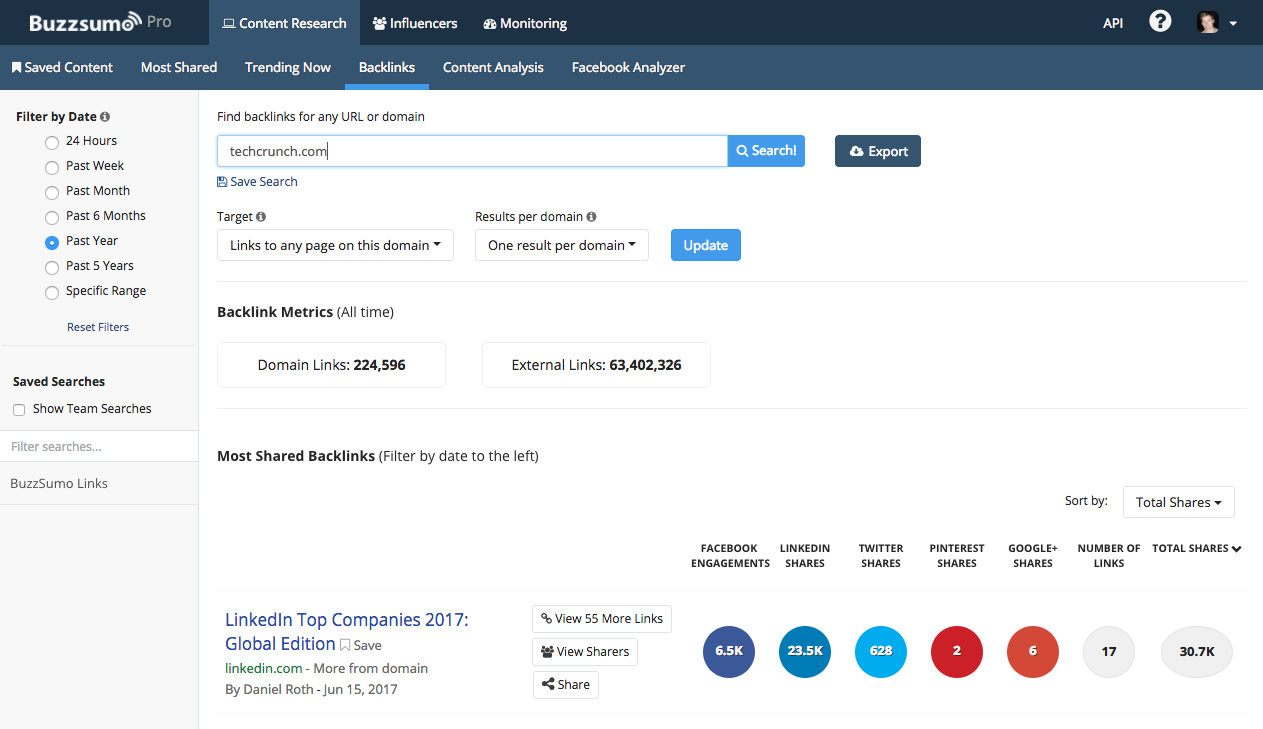Click the Save Search disk icon

click(x=222, y=182)
